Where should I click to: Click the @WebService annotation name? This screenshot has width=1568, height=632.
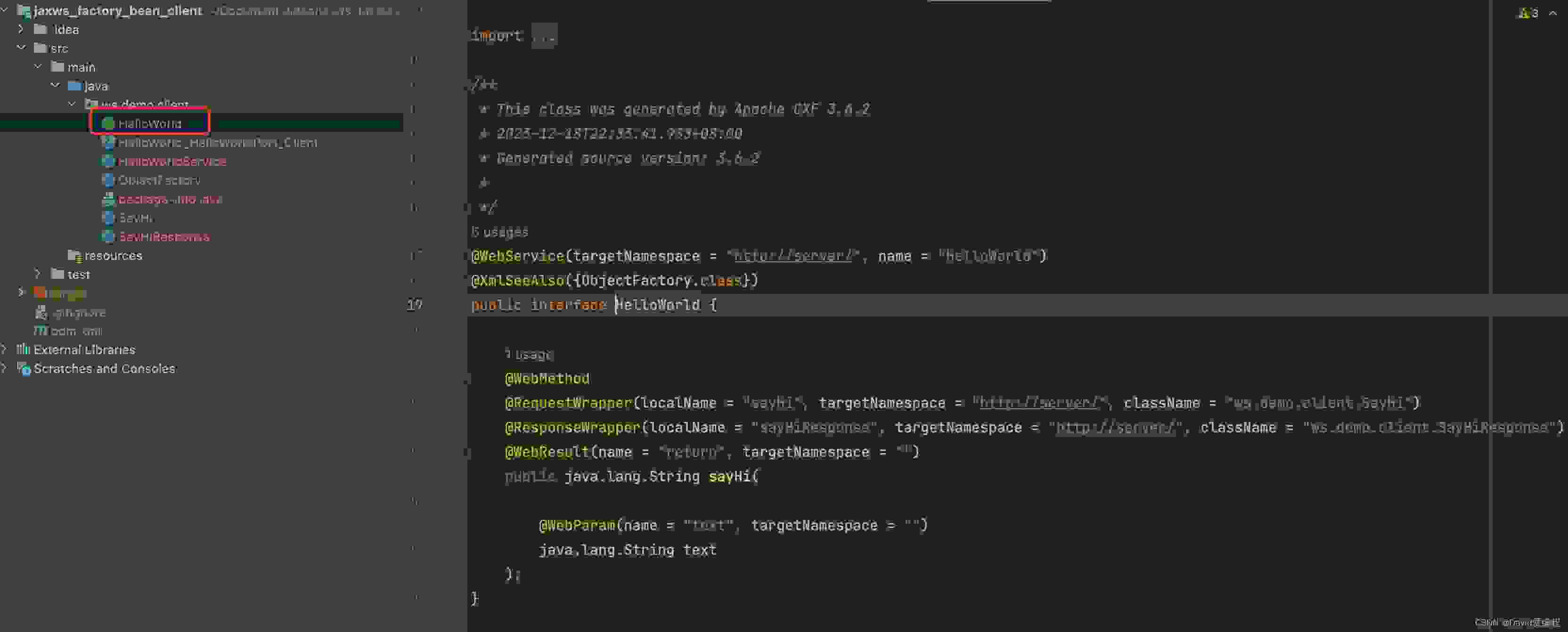(x=517, y=256)
